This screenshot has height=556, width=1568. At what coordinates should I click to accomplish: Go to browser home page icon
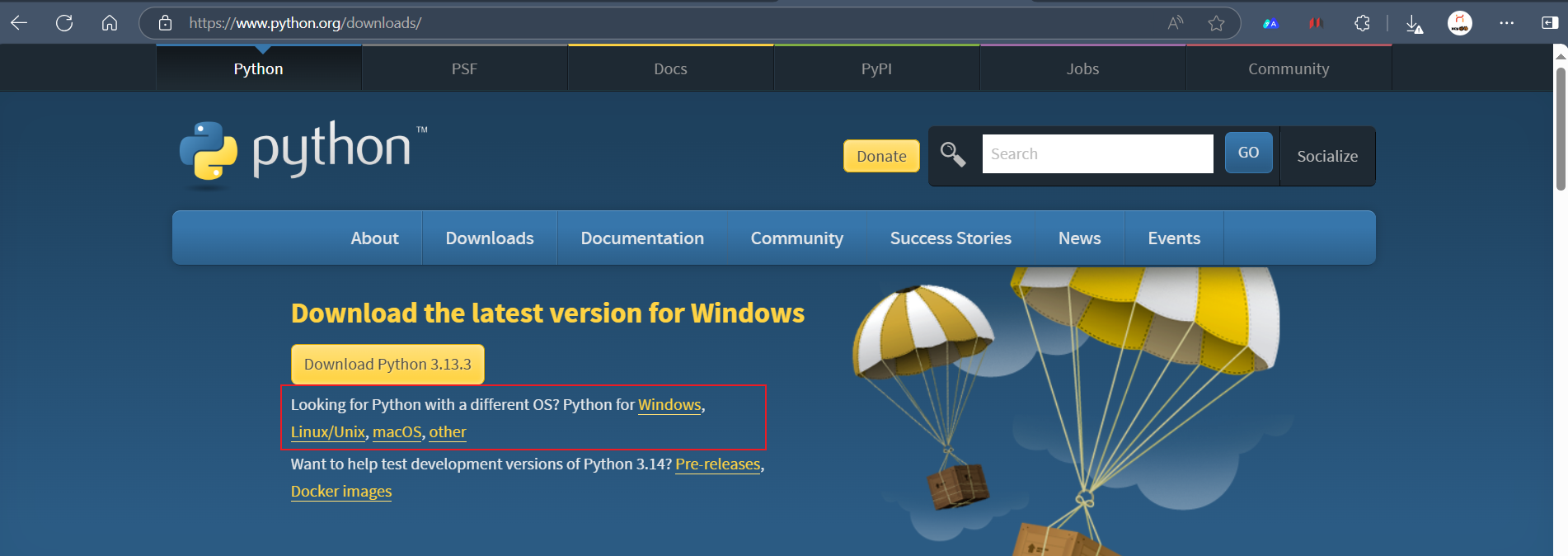pos(110,23)
